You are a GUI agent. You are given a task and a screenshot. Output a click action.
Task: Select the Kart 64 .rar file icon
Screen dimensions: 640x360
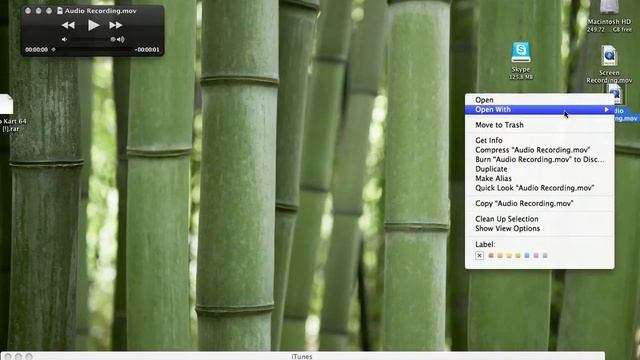coord(6,104)
